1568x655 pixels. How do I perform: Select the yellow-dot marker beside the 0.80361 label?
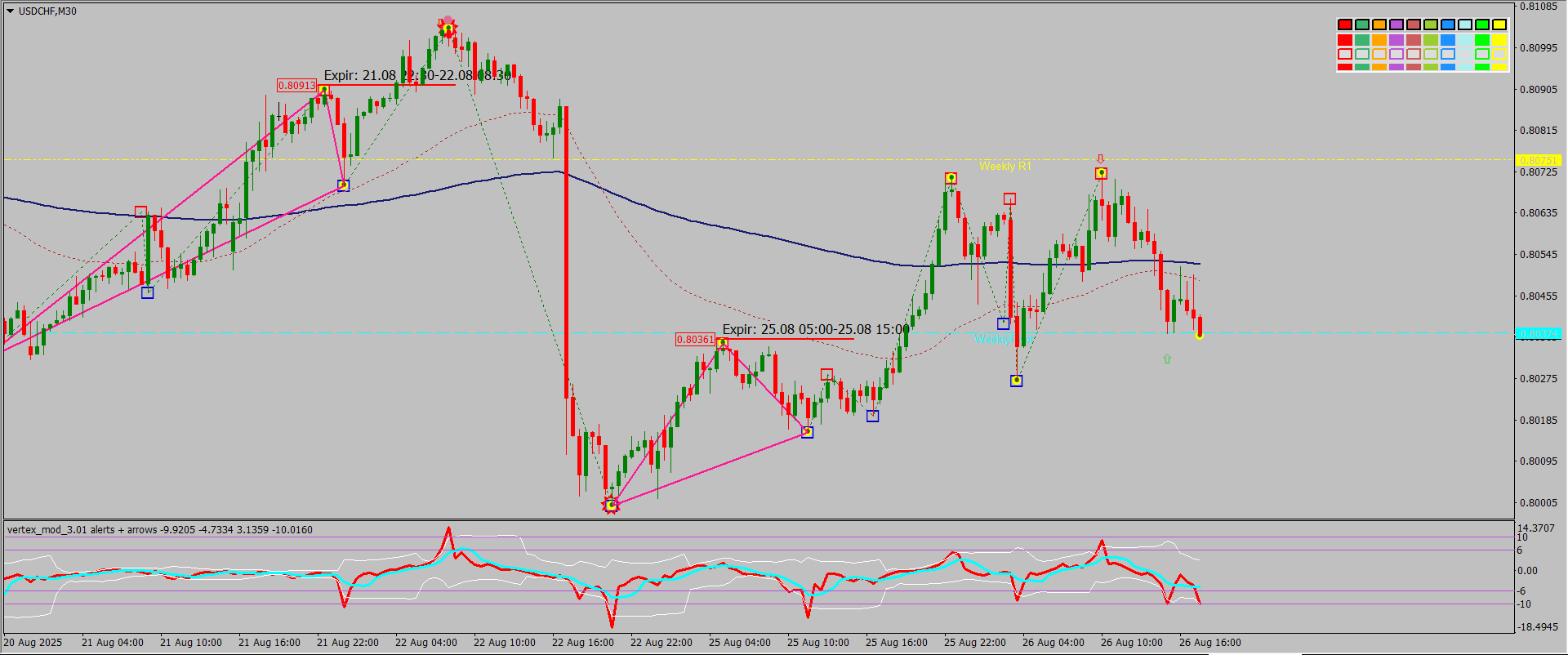click(722, 344)
